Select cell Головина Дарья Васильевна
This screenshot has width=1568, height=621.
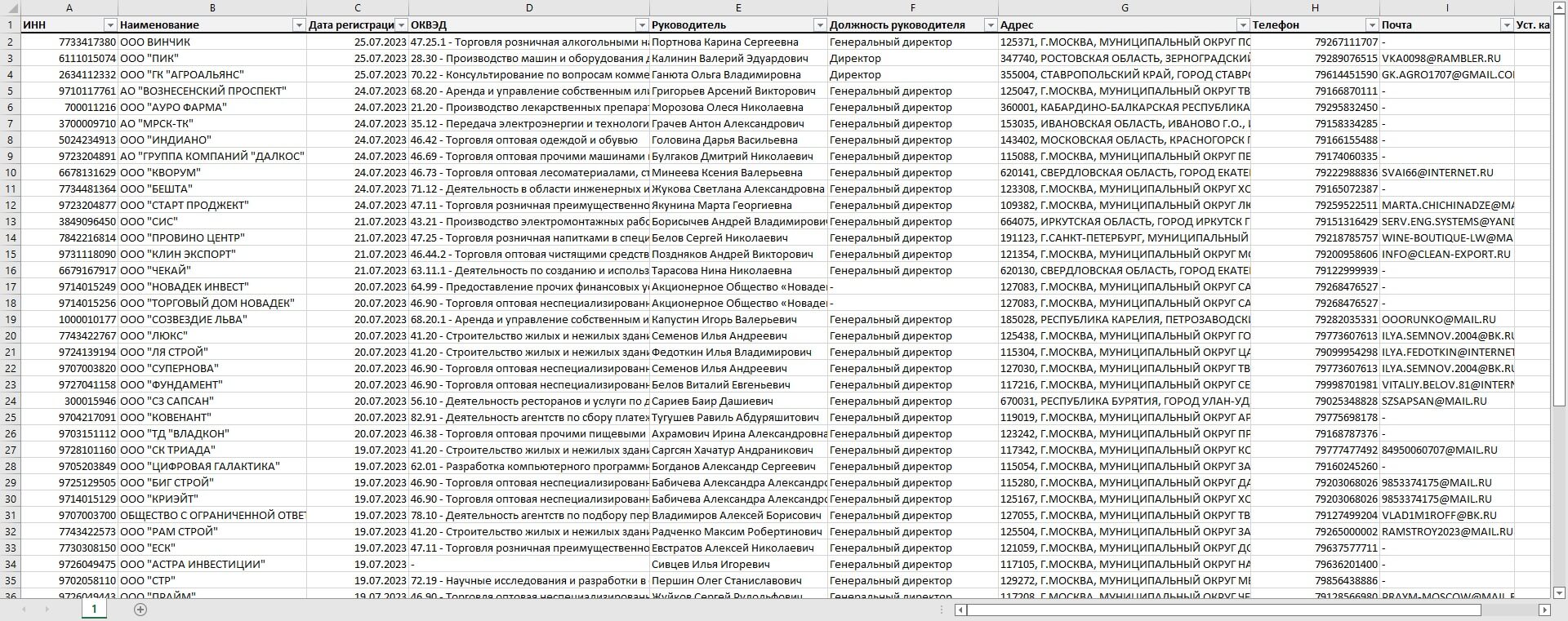(x=739, y=140)
